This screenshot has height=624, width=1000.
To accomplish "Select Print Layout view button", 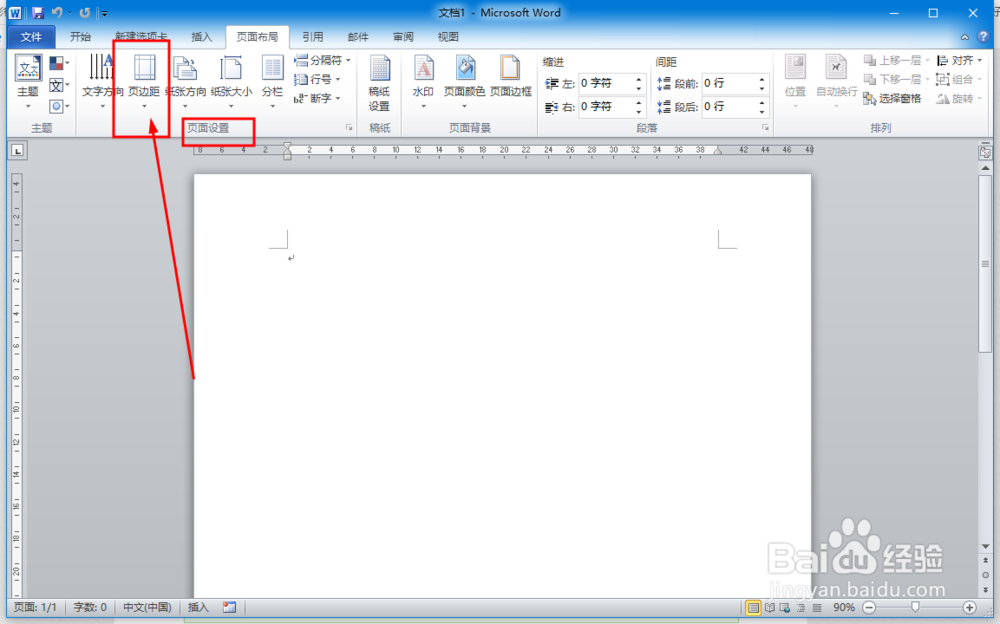I will point(753,607).
